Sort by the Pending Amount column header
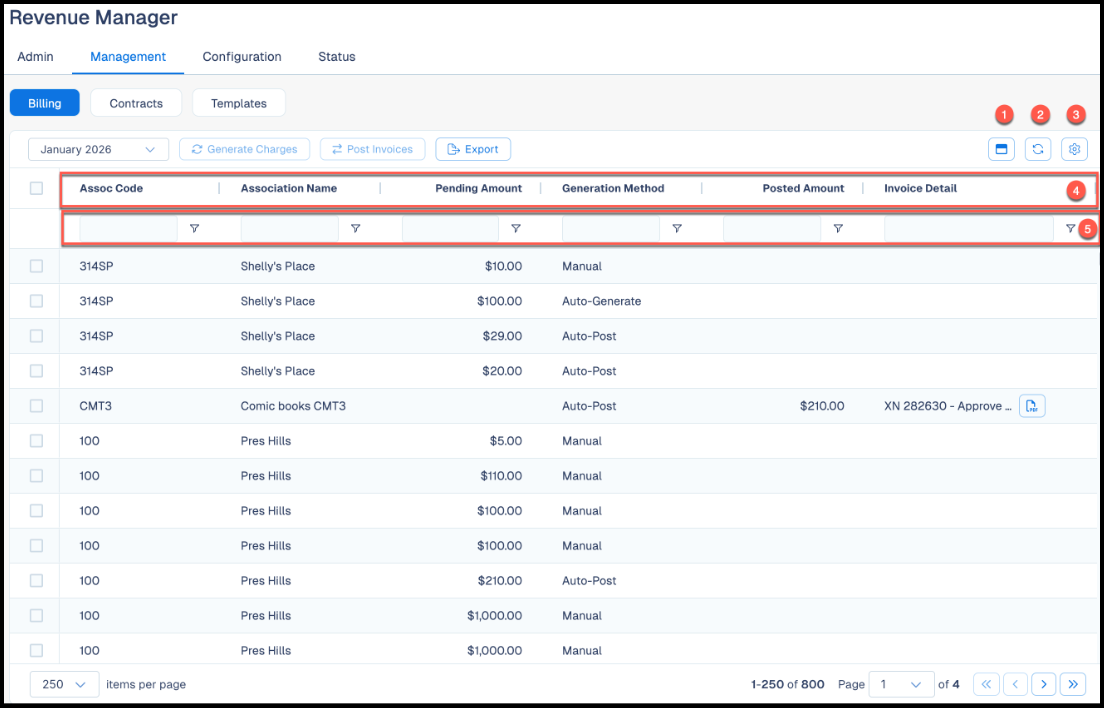This screenshot has width=1104, height=708. point(479,189)
